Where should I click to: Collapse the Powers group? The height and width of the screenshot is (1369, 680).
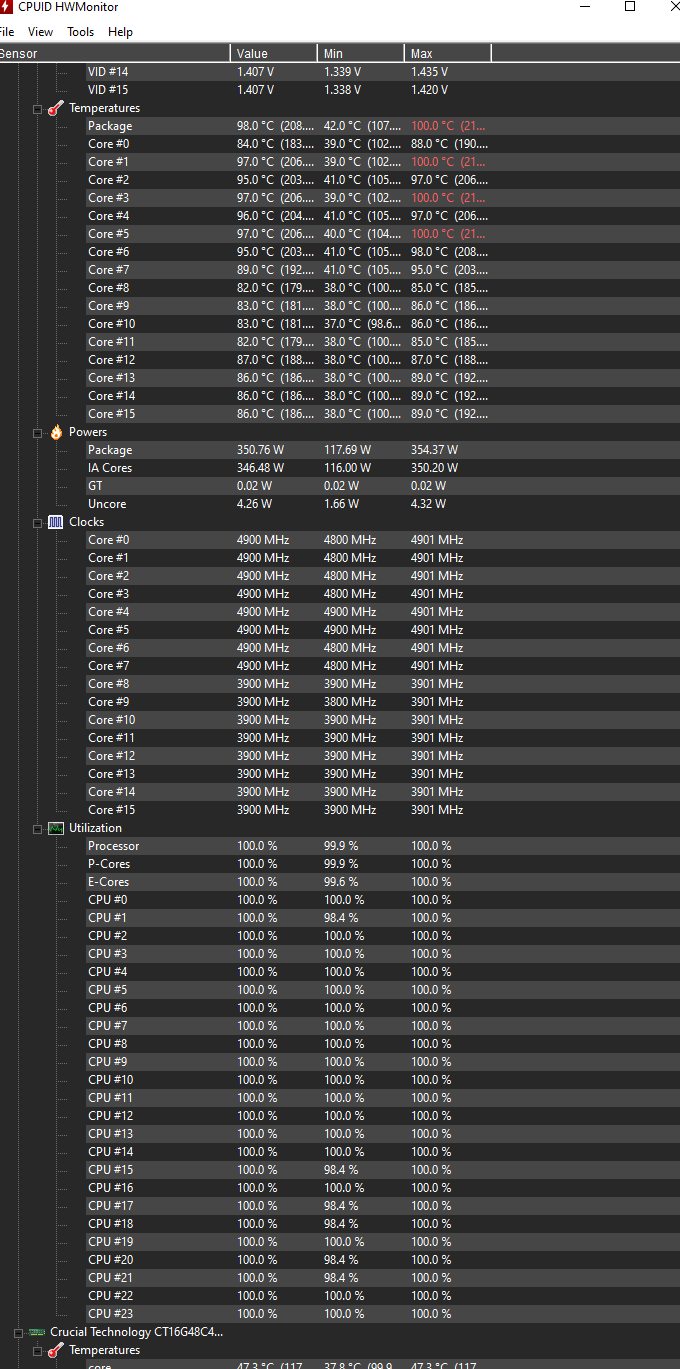click(37, 433)
